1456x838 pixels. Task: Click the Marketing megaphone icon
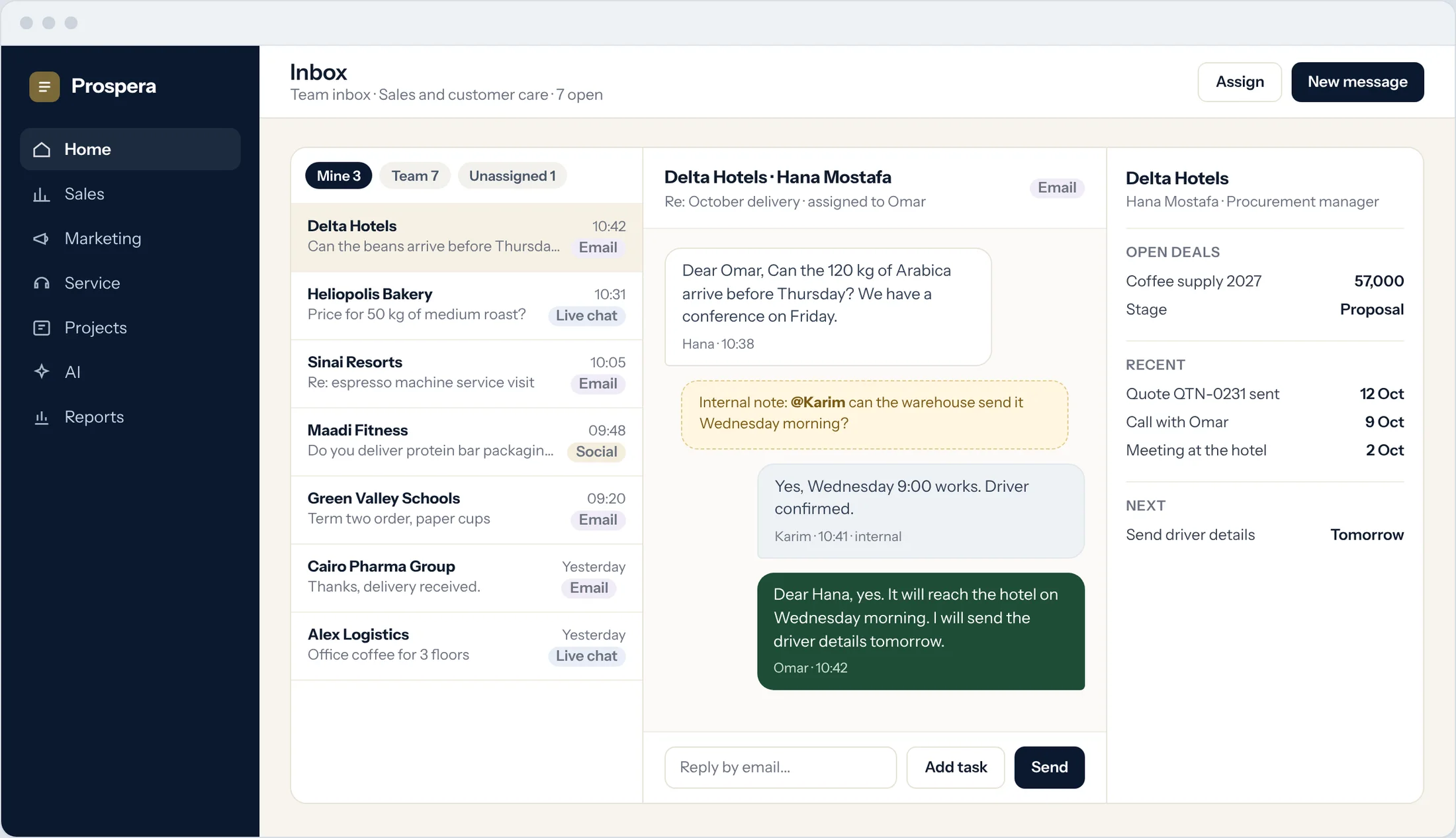[x=42, y=238]
